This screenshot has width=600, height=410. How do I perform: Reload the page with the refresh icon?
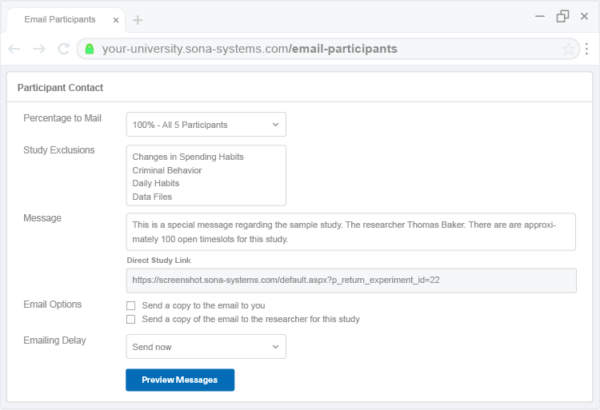point(63,48)
